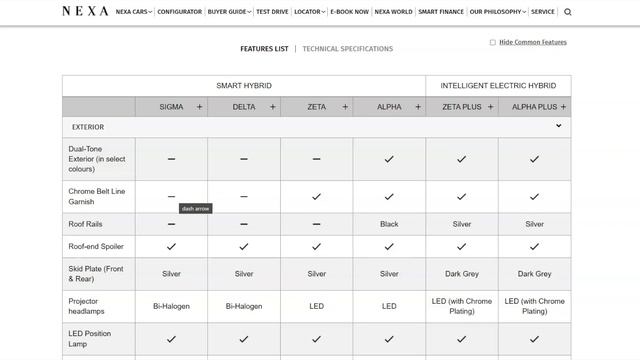
Task: Select the FEATURES LIST tab
Action: pos(264,49)
